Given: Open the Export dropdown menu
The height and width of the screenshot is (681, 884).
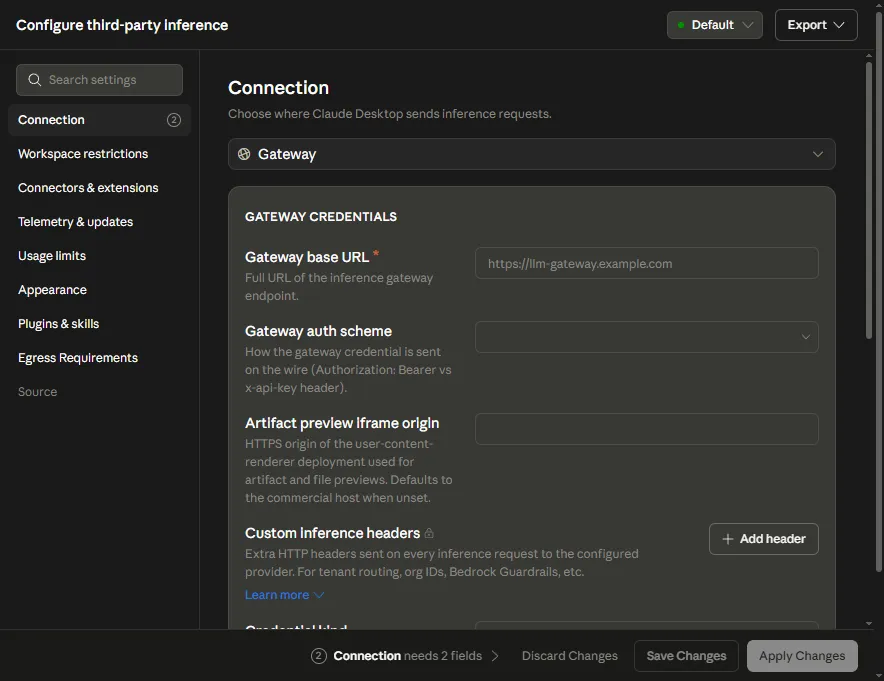Looking at the screenshot, I should click(x=816, y=25).
